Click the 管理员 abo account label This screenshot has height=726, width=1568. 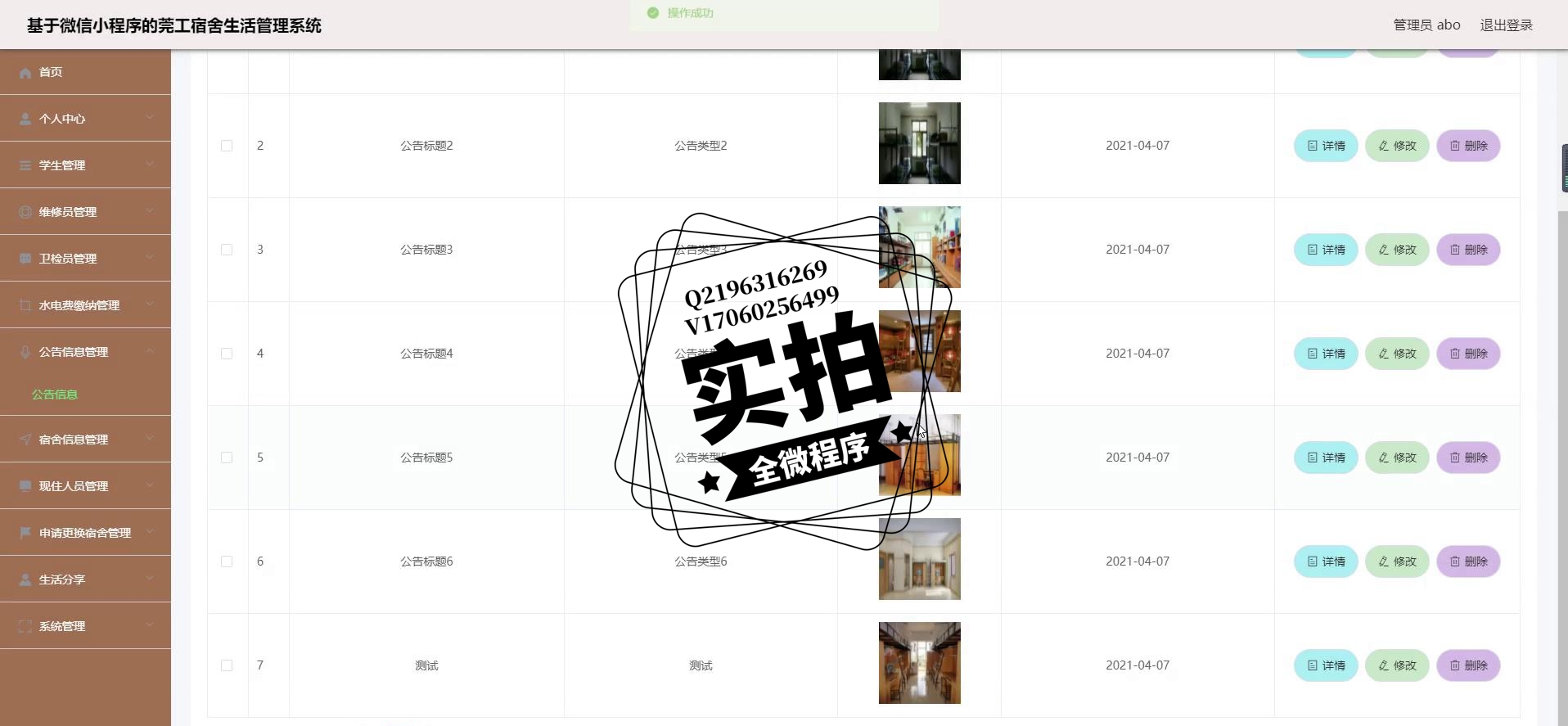pyautogui.click(x=1426, y=25)
